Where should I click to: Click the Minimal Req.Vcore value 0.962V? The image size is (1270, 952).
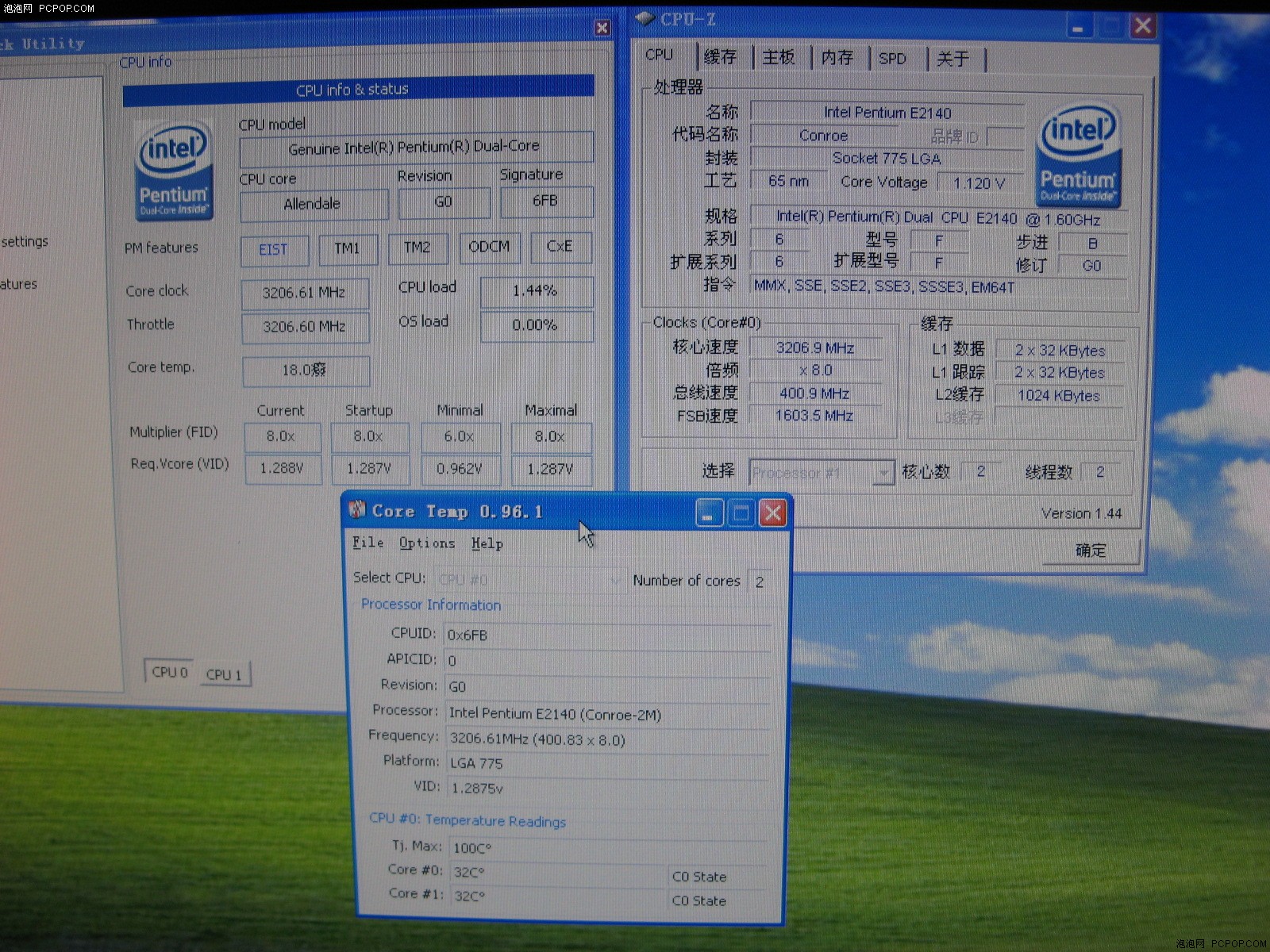click(x=460, y=469)
